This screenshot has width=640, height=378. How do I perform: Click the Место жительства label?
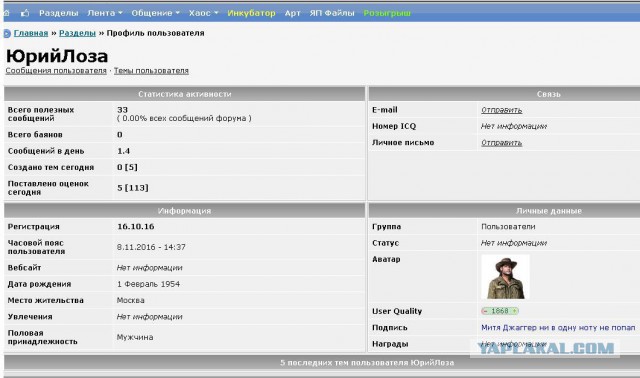46,300
